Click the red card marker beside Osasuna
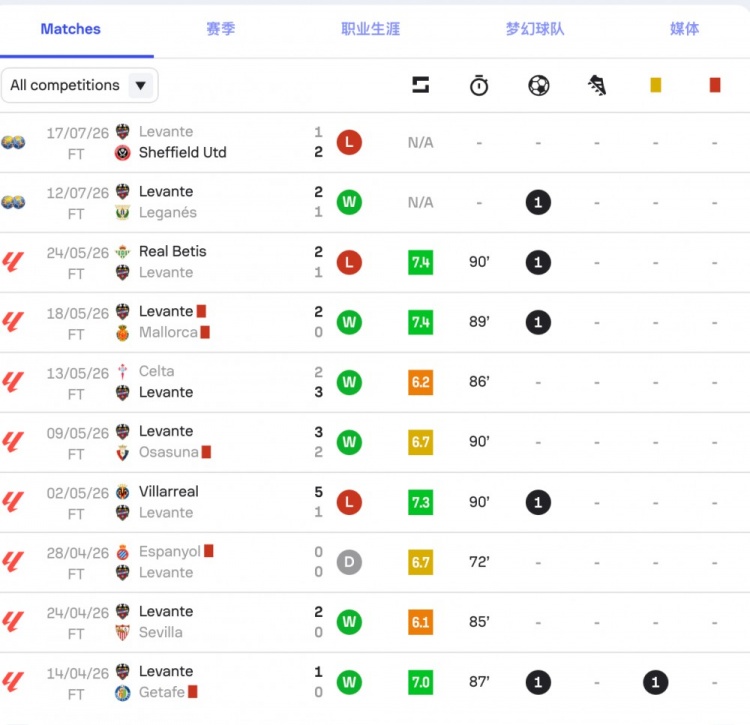 pos(206,452)
